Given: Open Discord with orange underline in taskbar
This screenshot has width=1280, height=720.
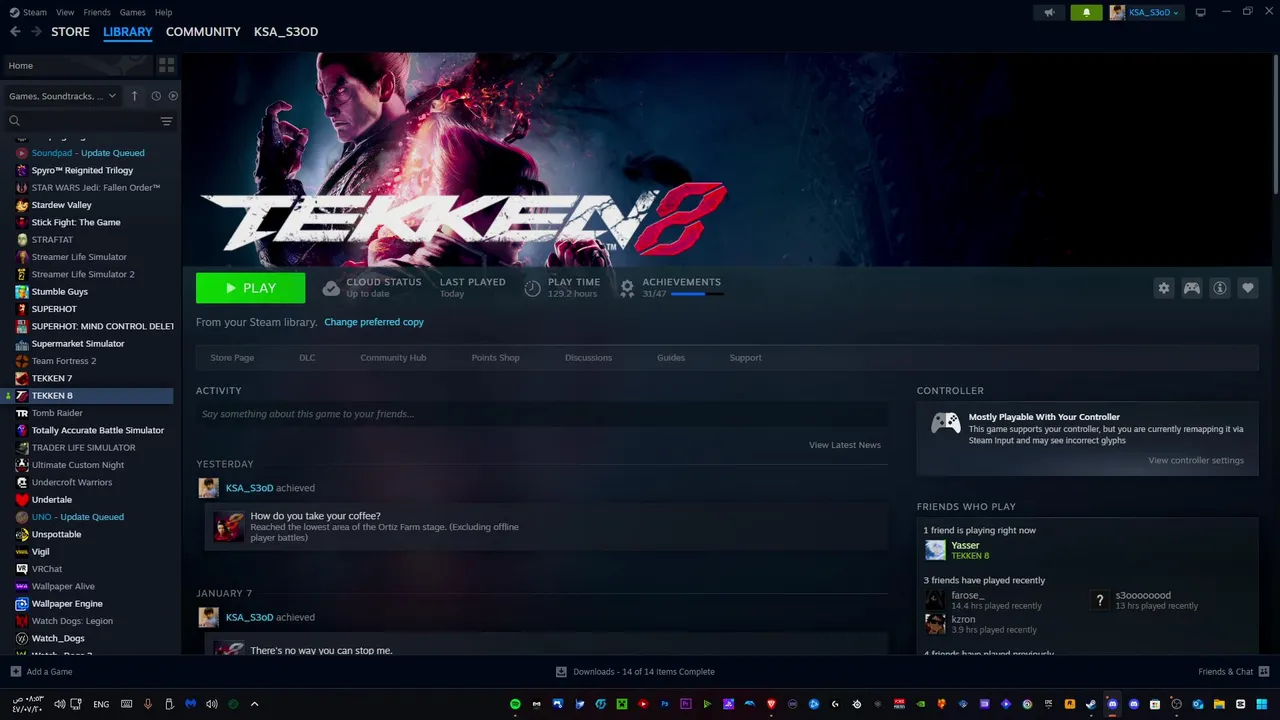Looking at the screenshot, I should coord(1113,704).
